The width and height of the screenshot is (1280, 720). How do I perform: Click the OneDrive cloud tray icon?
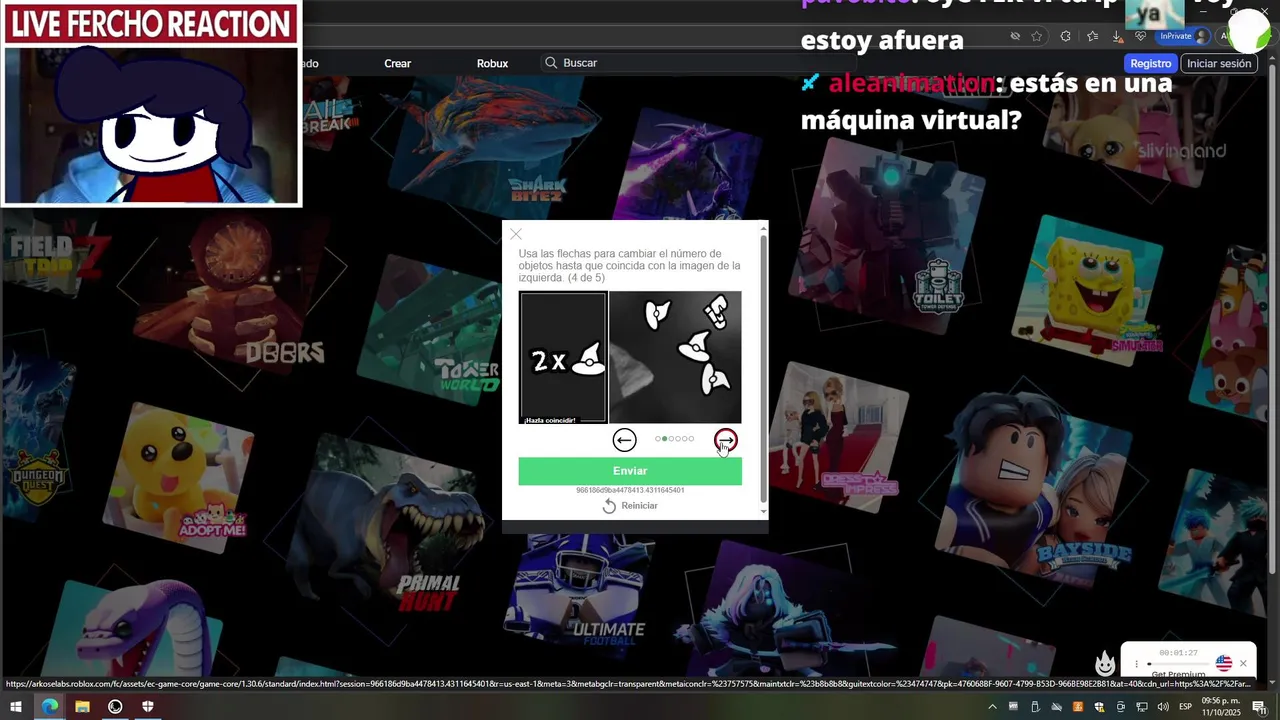(1056, 707)
